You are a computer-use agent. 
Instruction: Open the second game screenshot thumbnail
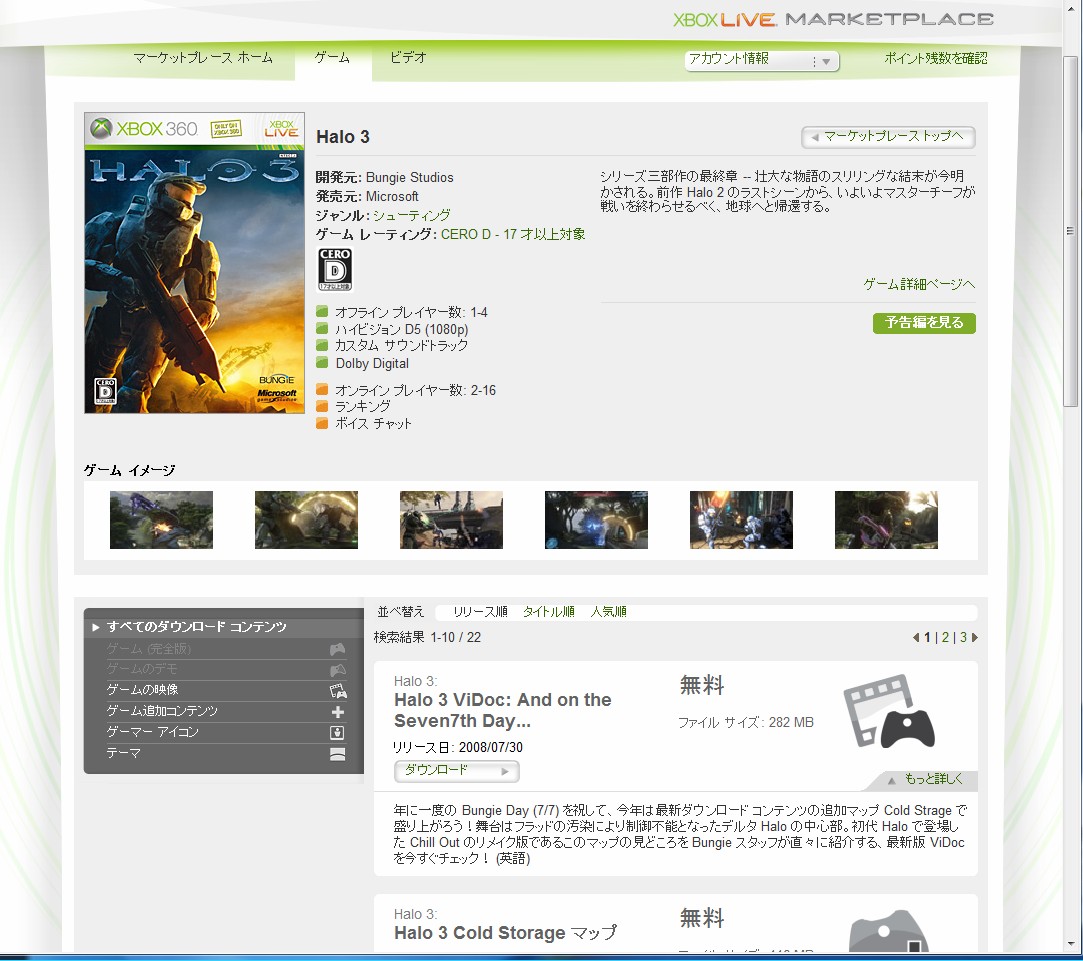307,520
